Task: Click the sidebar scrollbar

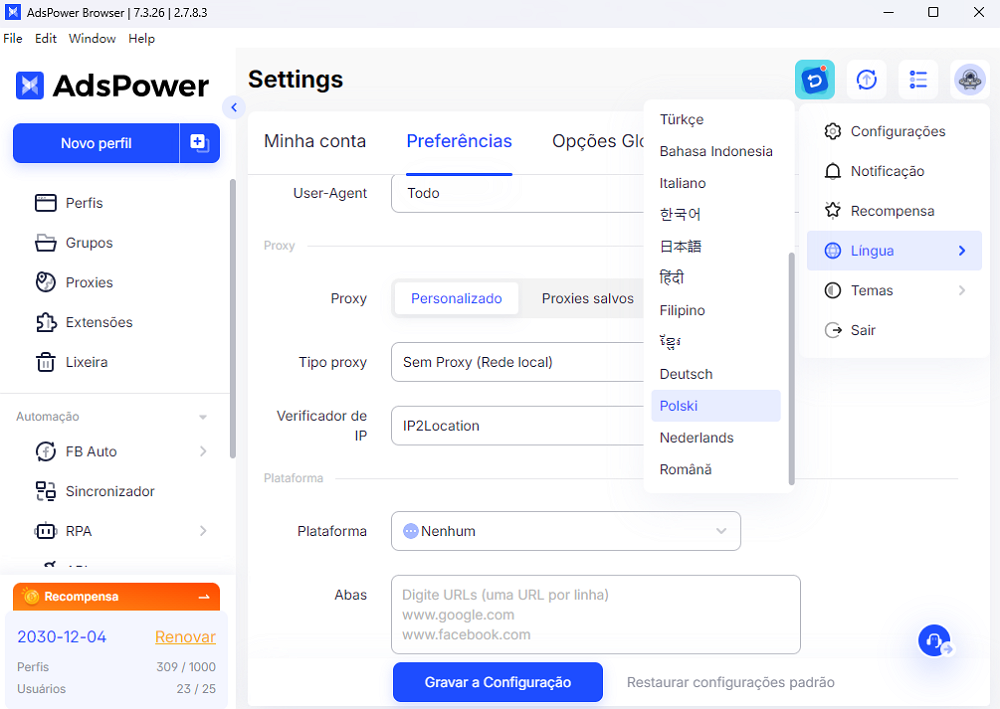Action: [233, 318]
